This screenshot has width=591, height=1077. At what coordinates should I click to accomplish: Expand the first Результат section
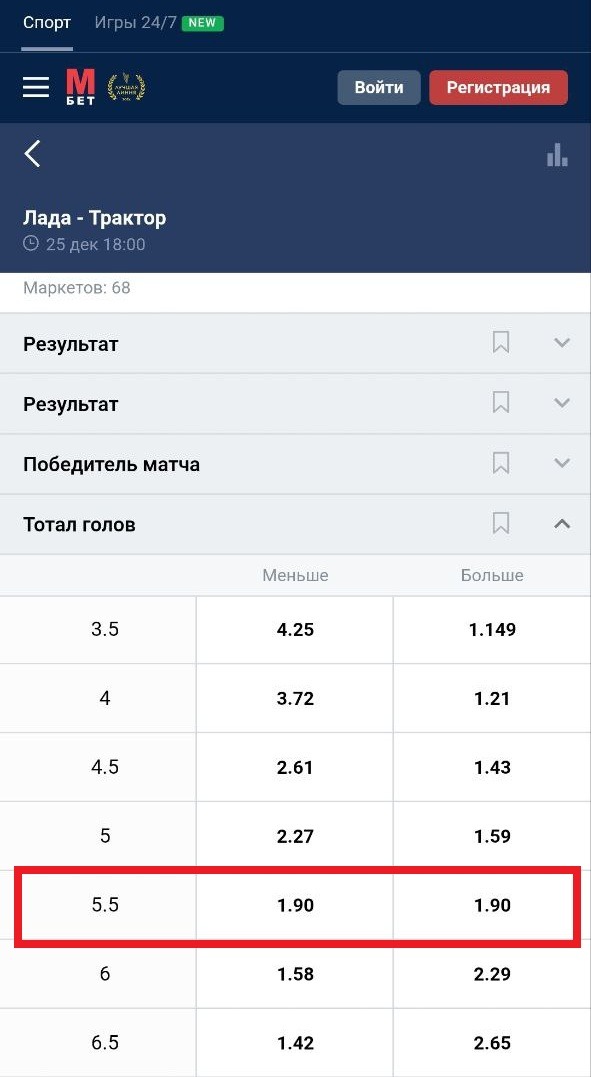pos(561,342)
